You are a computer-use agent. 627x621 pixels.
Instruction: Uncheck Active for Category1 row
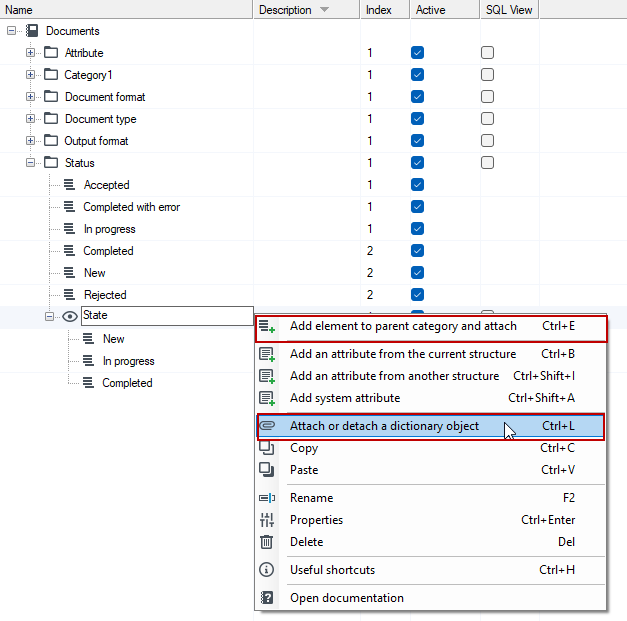[x=417, y=74]
